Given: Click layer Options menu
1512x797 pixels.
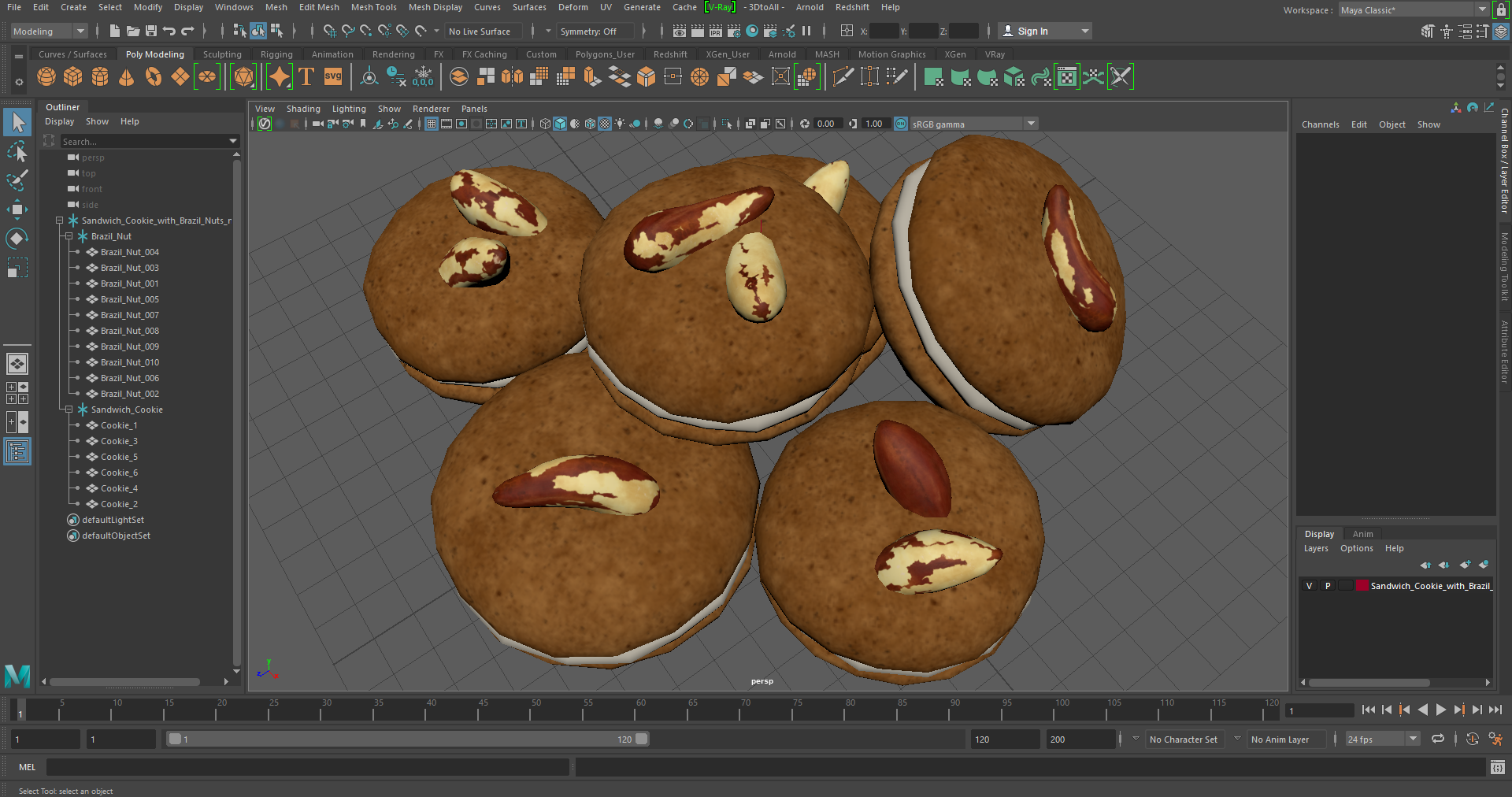Looking at the screenshot, I should [1356, 548].
